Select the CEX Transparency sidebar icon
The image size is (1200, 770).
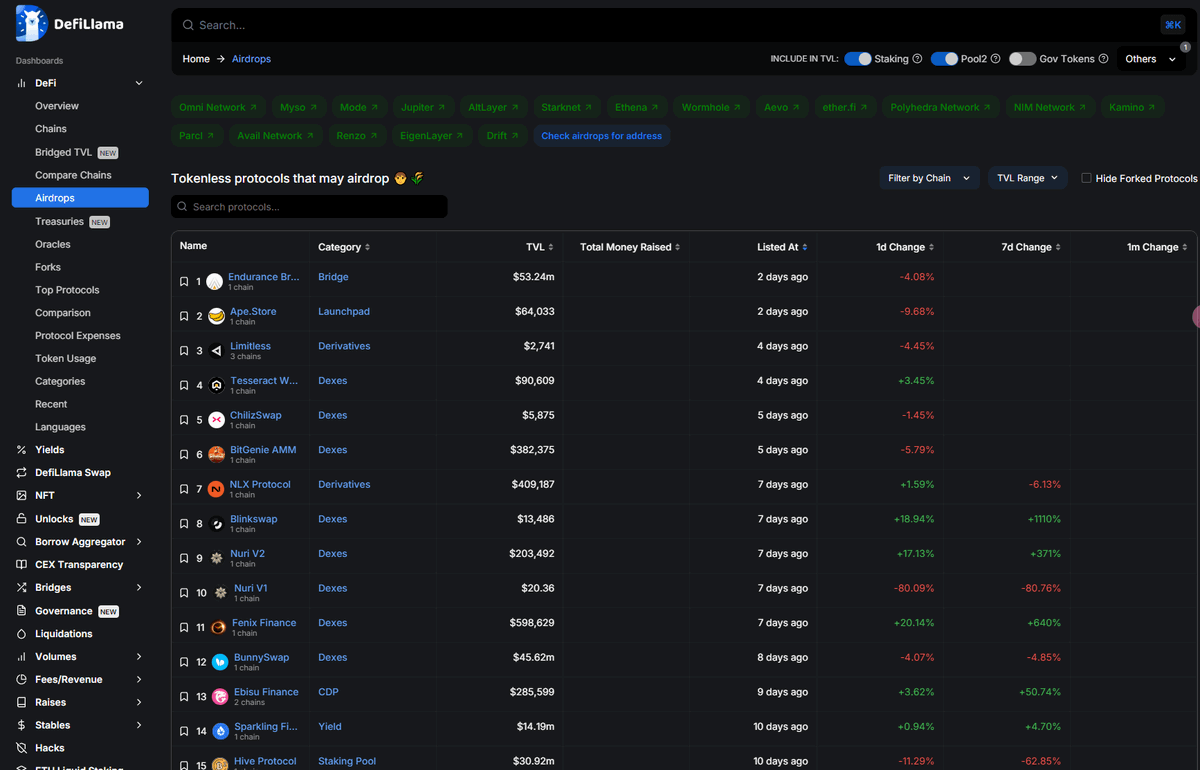point(22,564)
